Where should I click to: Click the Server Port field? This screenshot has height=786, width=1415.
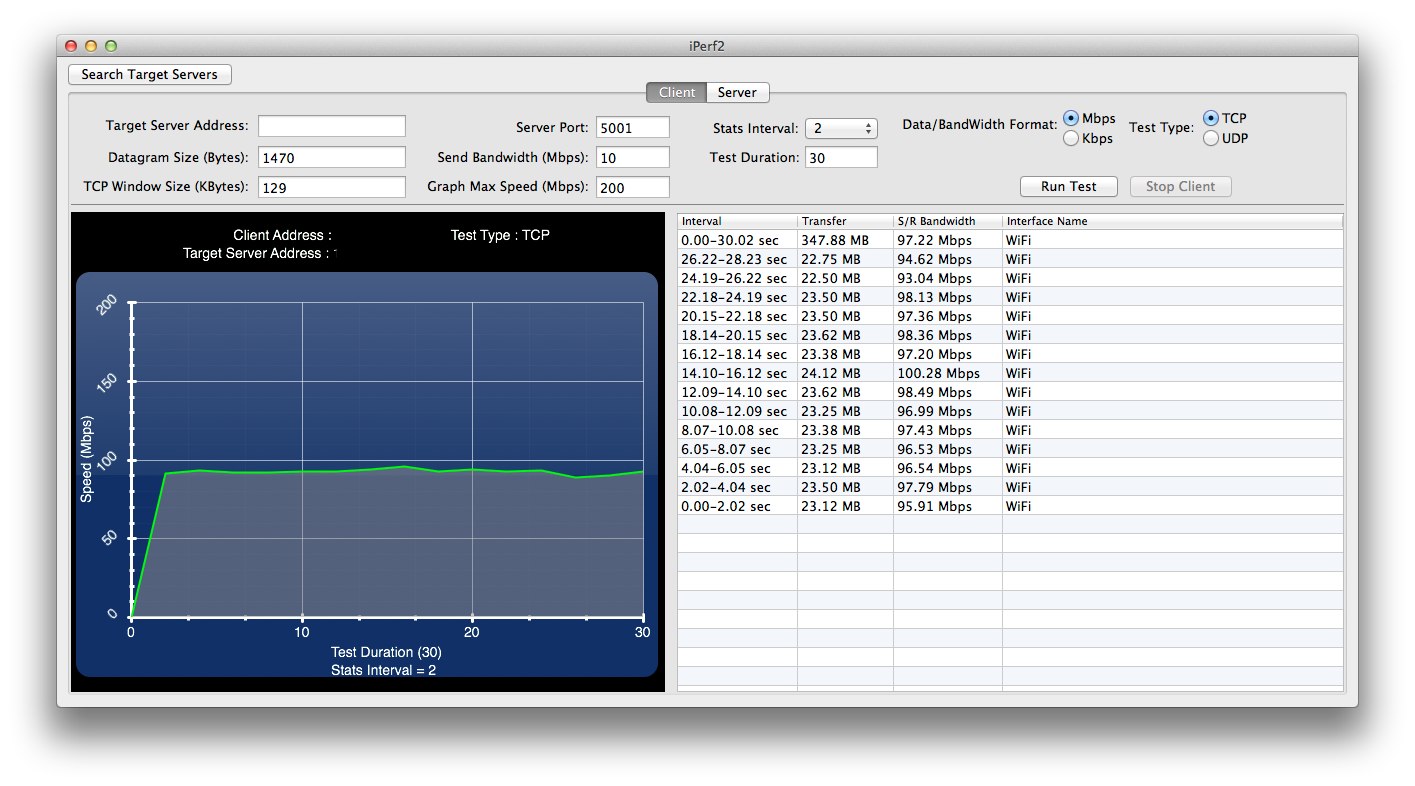pos(633,127)
